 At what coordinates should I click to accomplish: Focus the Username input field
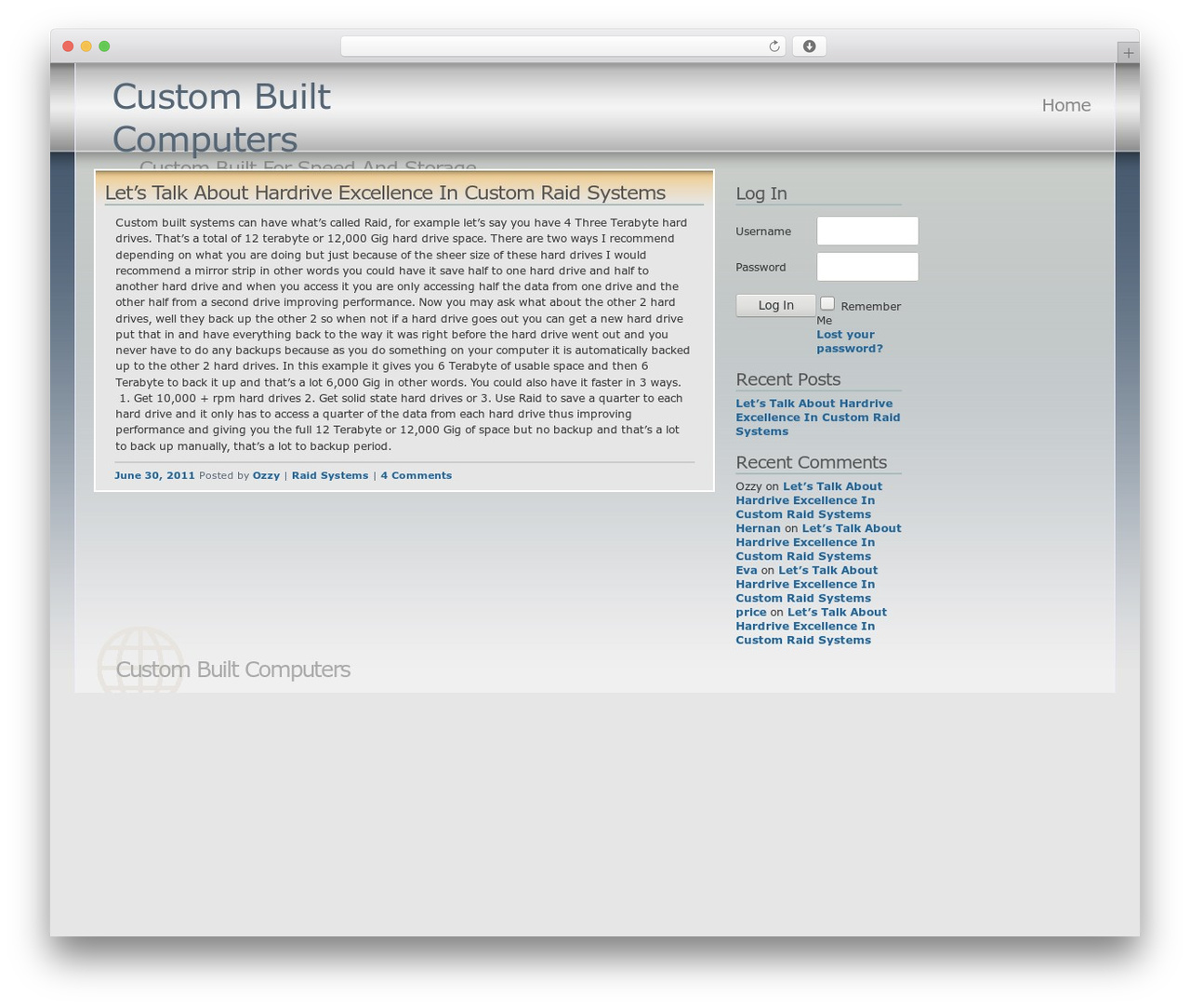867,231
